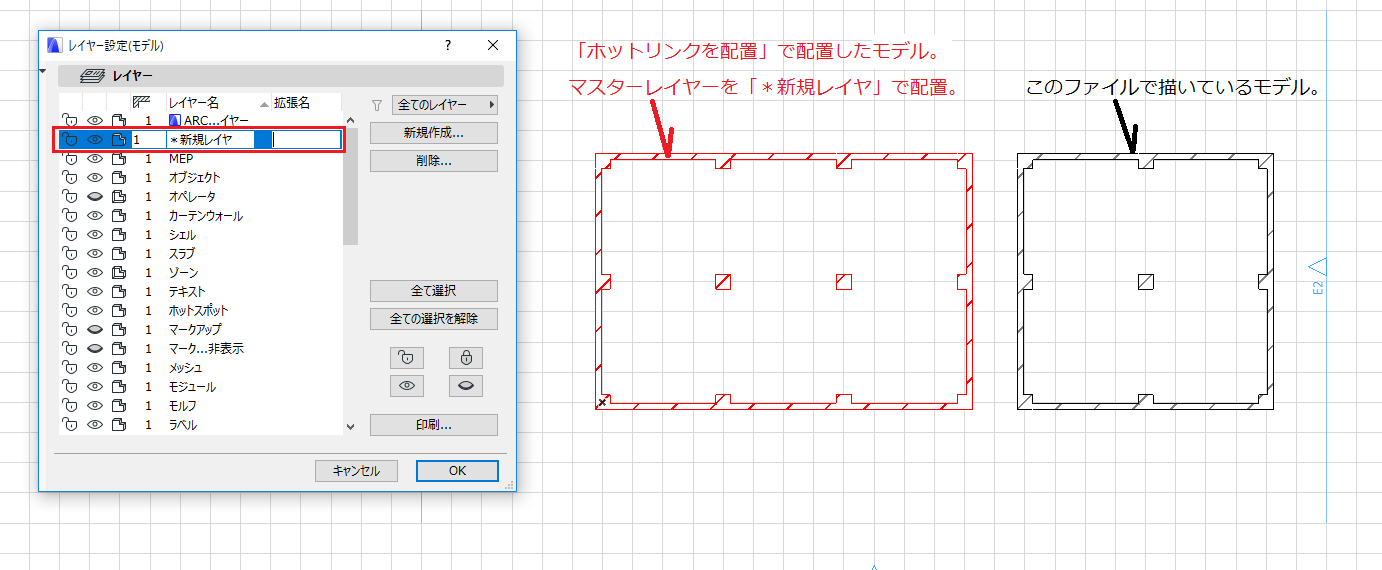Switch solid/wireframe mode for ホットスポット layer

(119, 311)
